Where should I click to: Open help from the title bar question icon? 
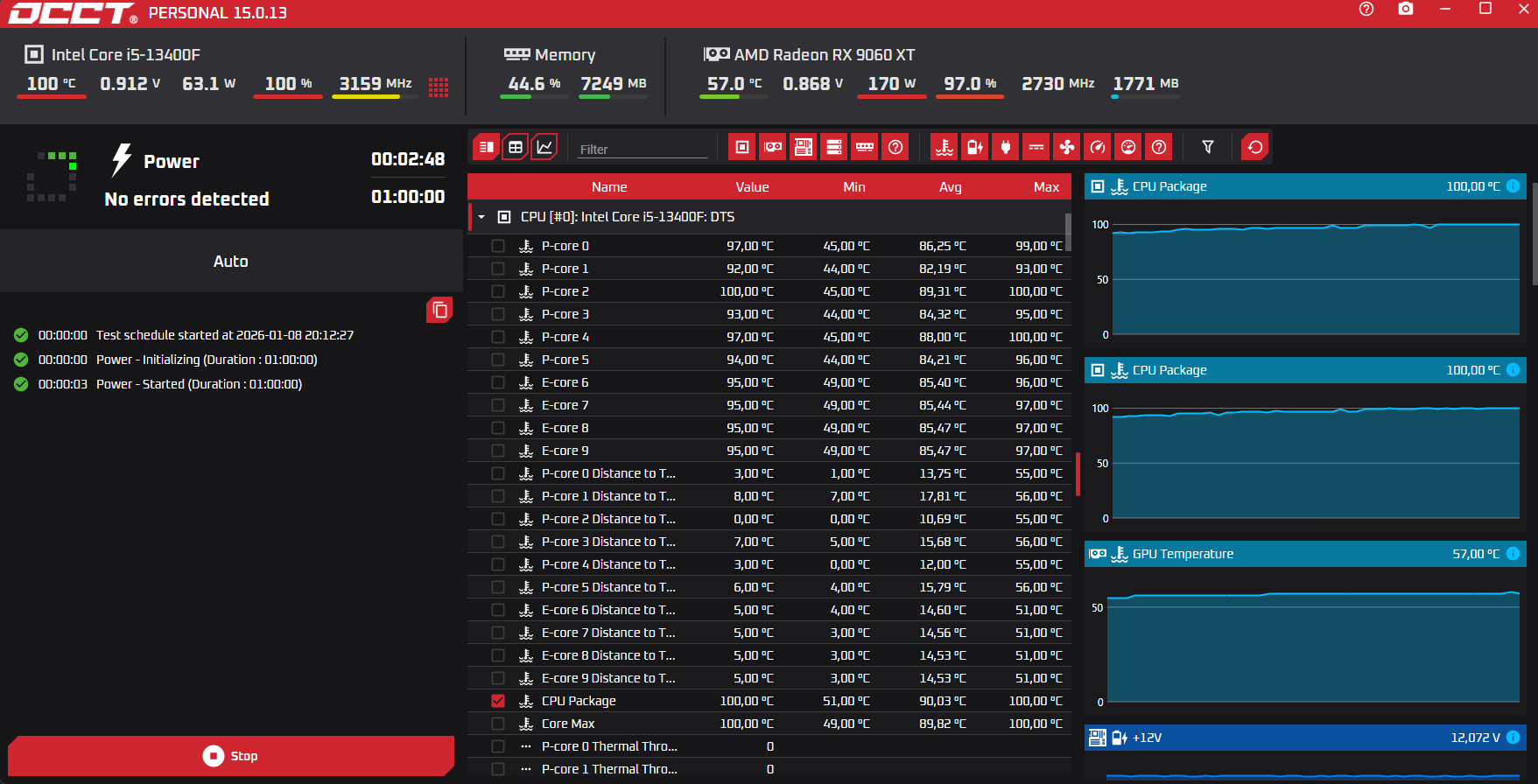coord(1366,9)
